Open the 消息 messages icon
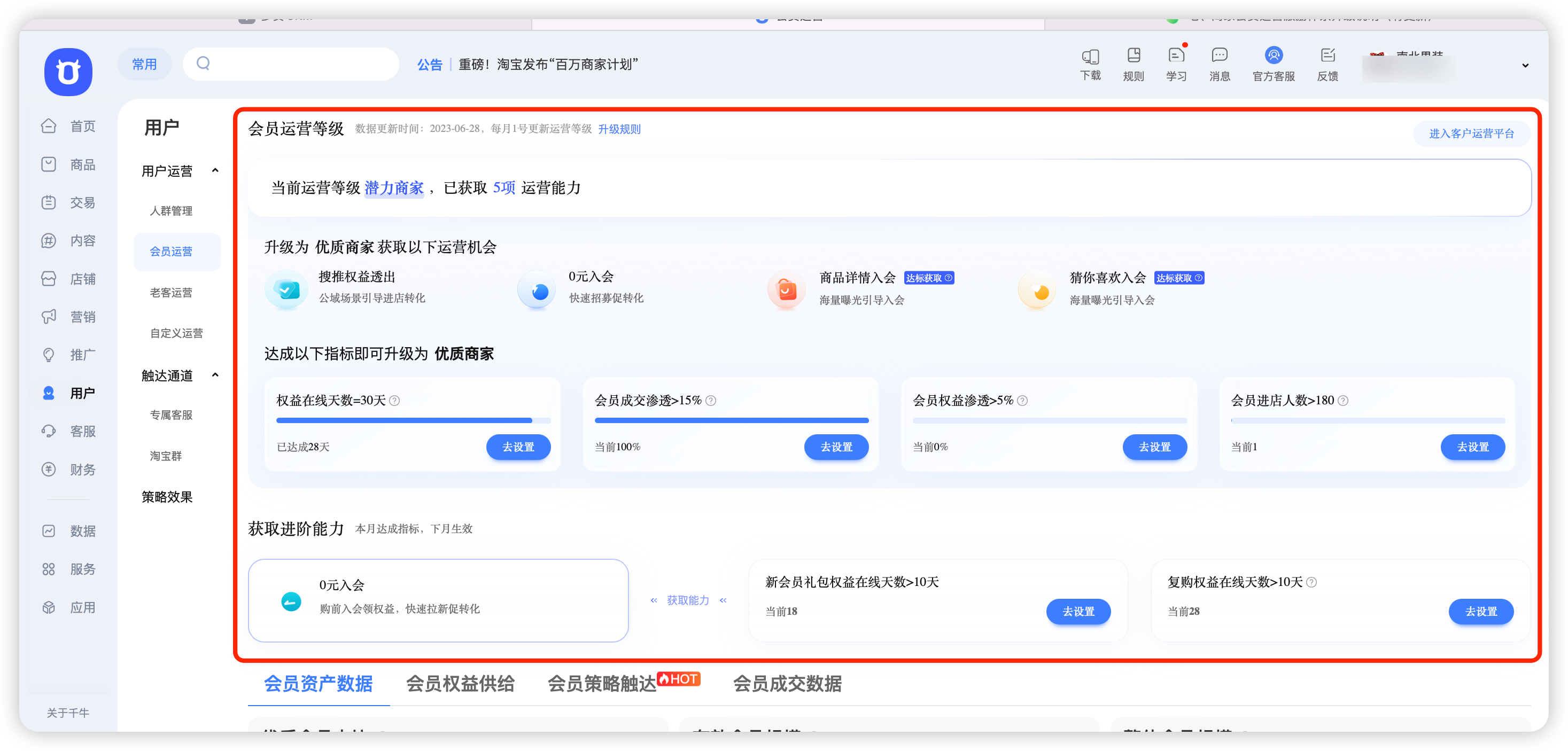Screen dimensions: 1568x751 click(1219, 56)
